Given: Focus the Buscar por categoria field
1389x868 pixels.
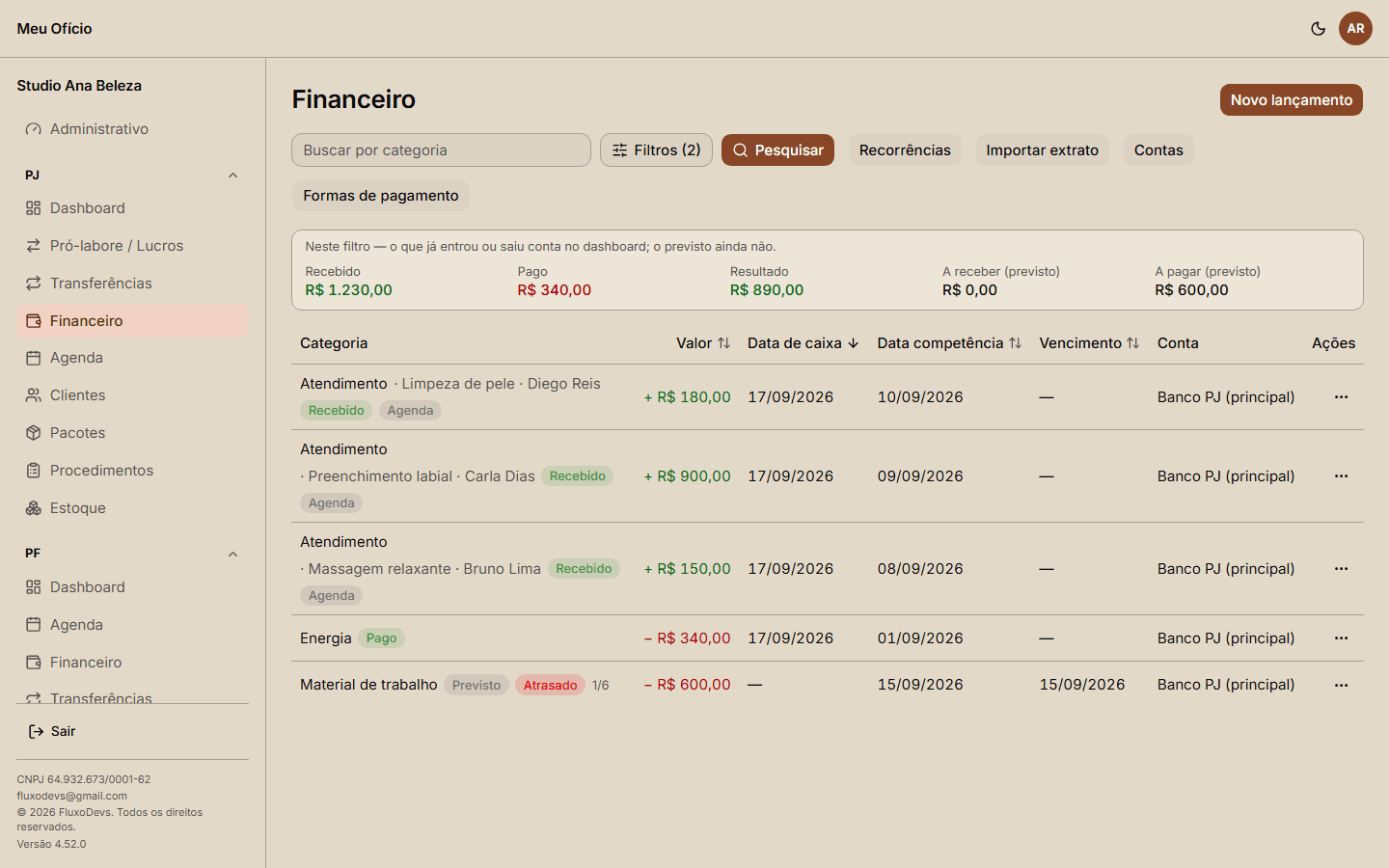Looking at the screenshot, I should coord(441,150).
